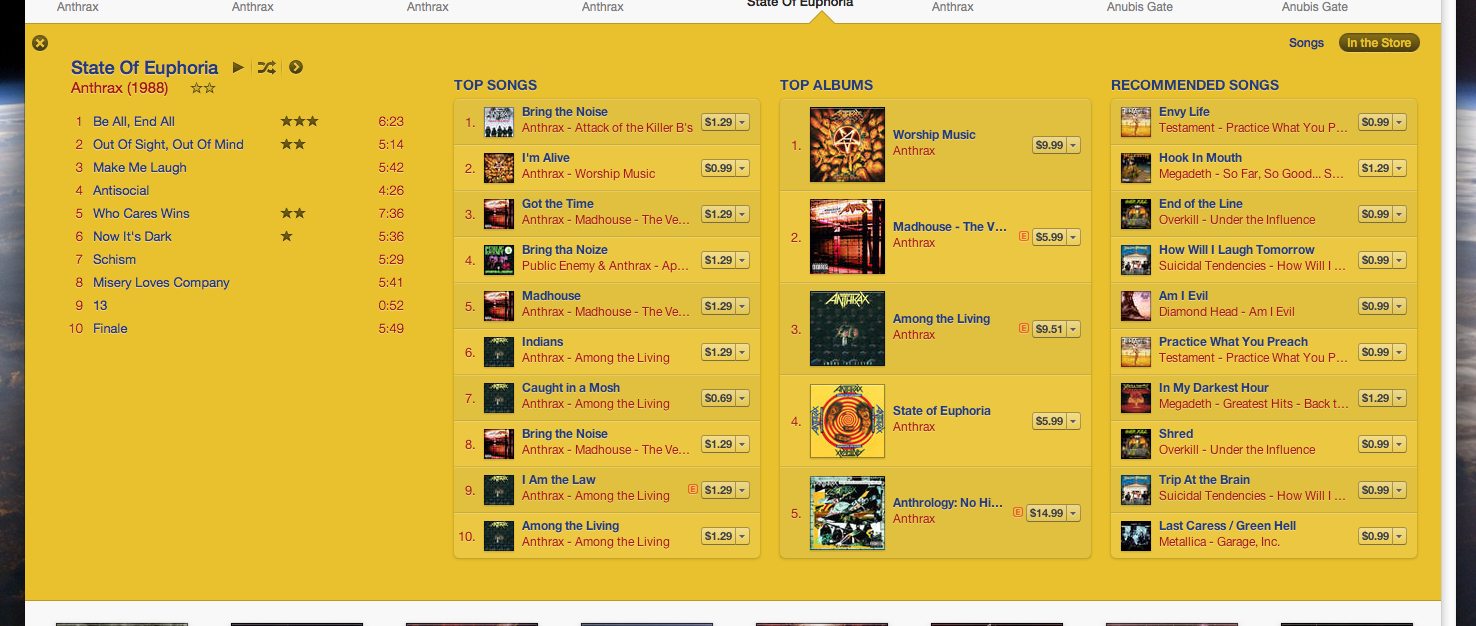The image size is (1476, 626).
Task: Switch to the Songs view
Action: point(1306,43)
